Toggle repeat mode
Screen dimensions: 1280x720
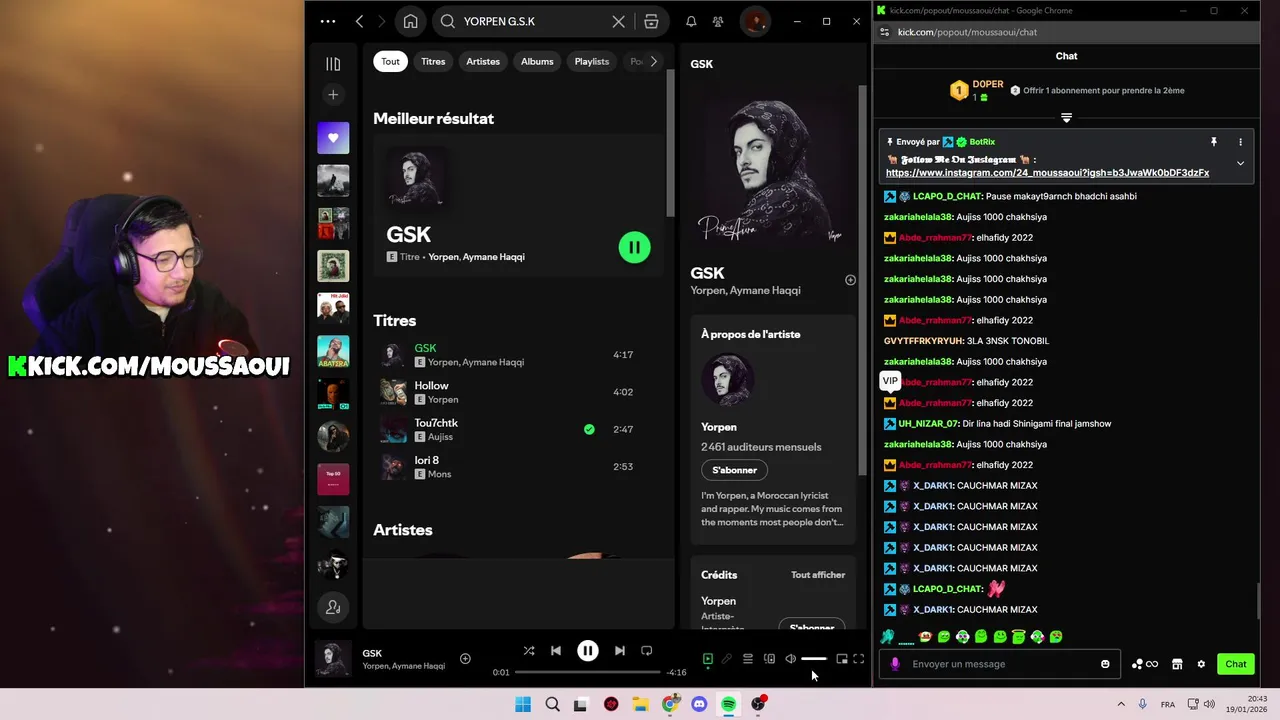[x=647, y=651]
